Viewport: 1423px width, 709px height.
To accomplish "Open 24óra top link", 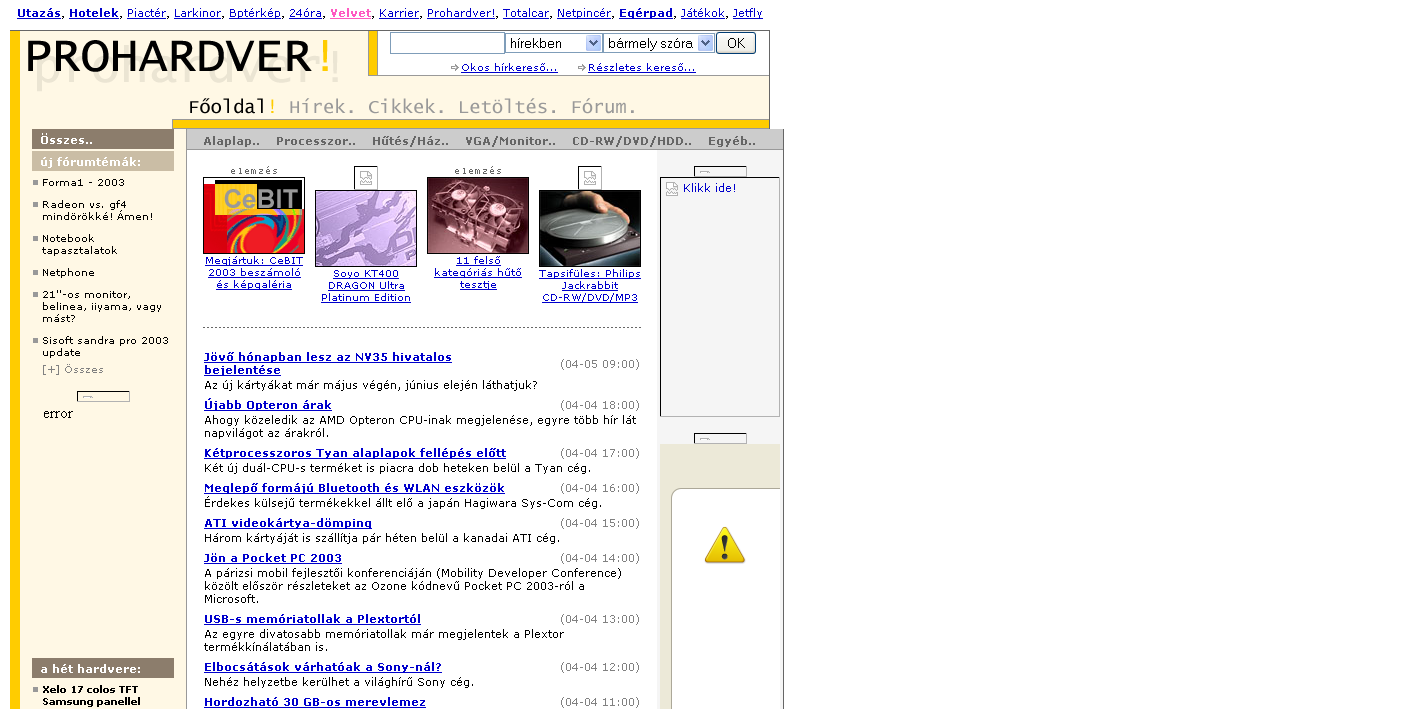I will 305,13.
